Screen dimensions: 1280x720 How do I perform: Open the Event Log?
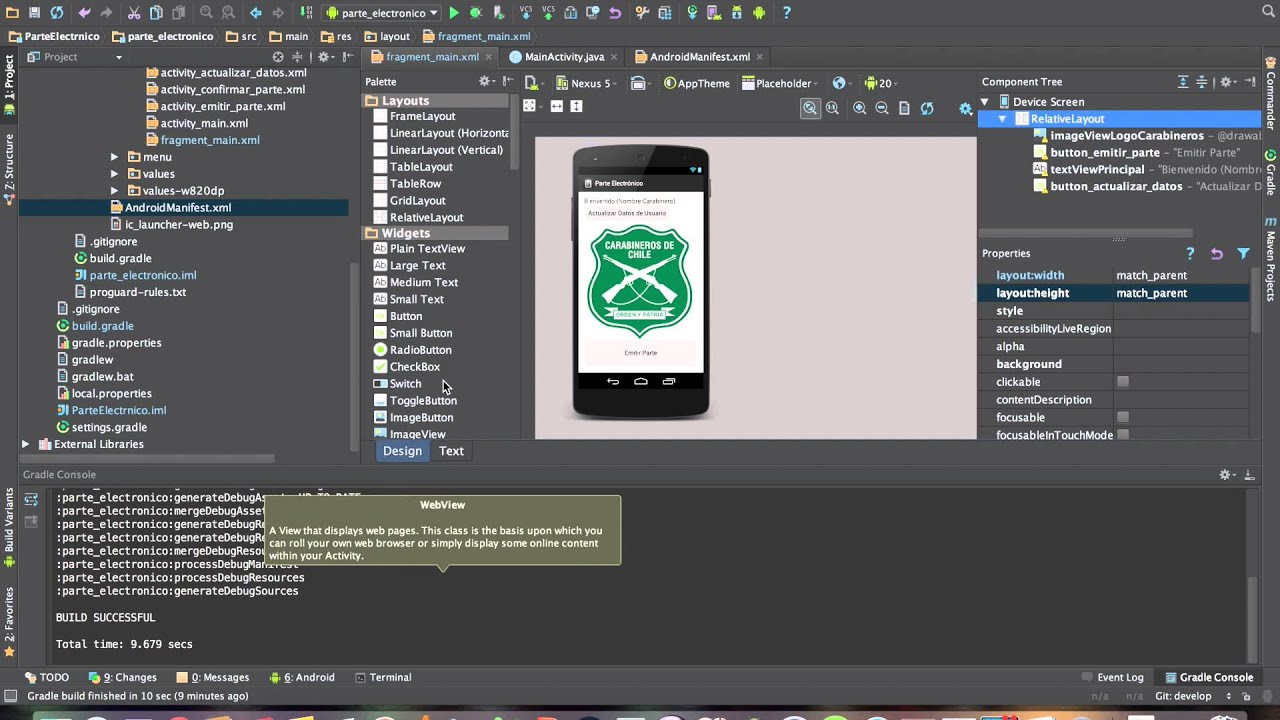tap(1111, 677)
